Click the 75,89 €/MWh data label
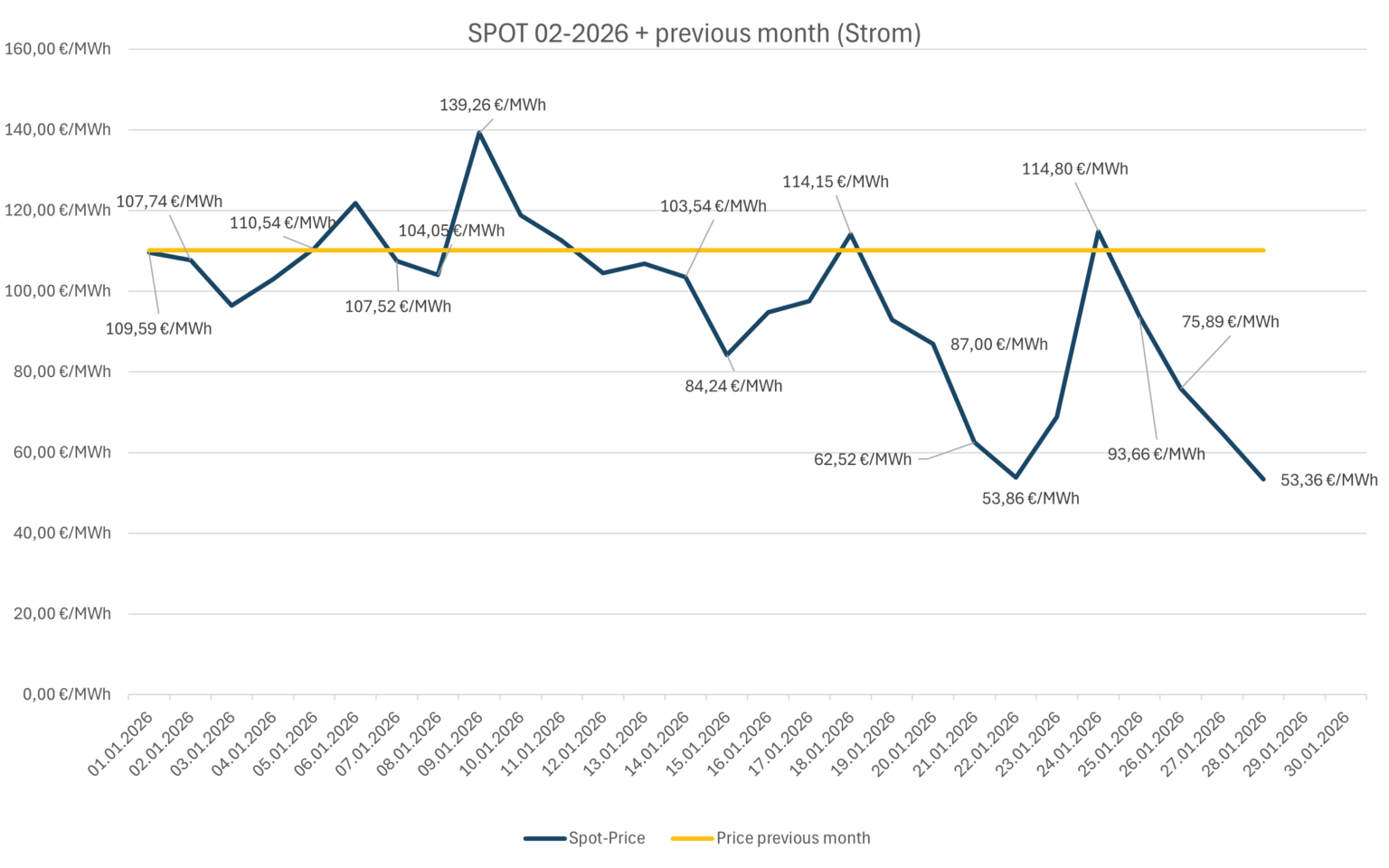1389x868 pixels. pos(1230,322)
